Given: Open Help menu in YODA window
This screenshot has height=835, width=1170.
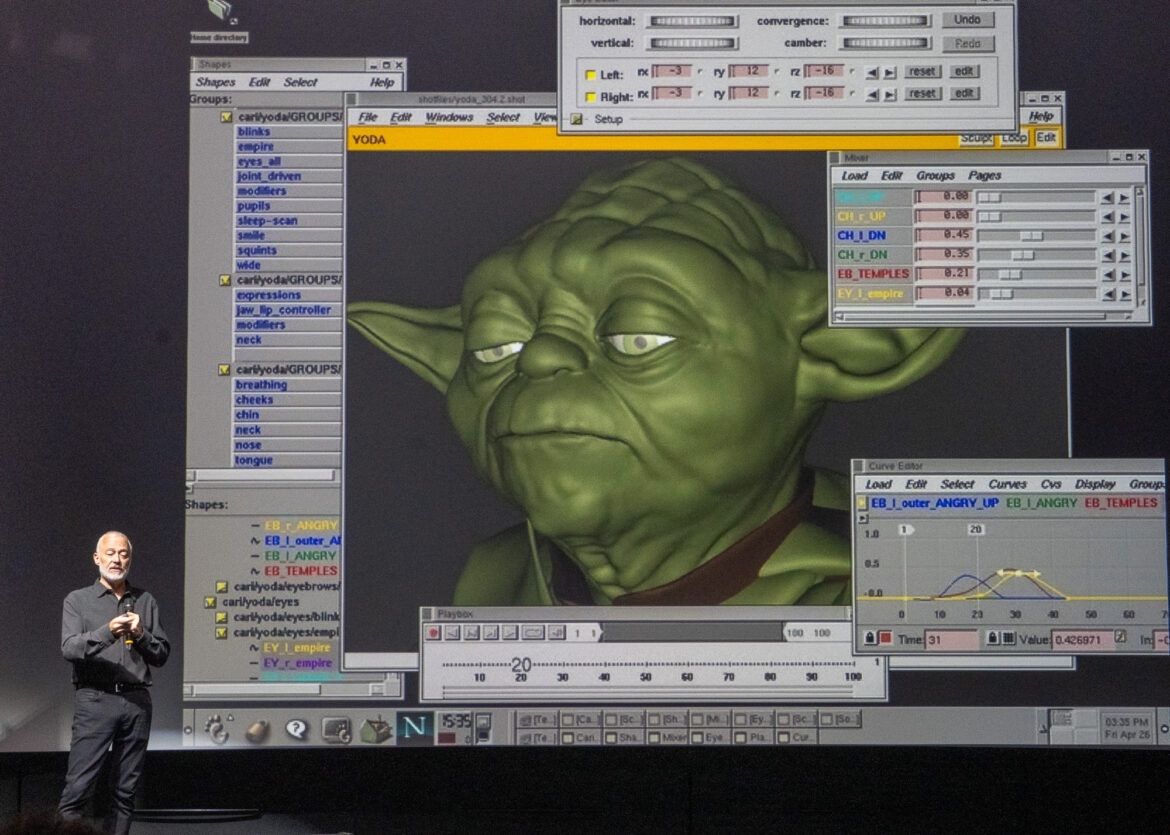Looking at the screenshot, I should point(1040,116).
